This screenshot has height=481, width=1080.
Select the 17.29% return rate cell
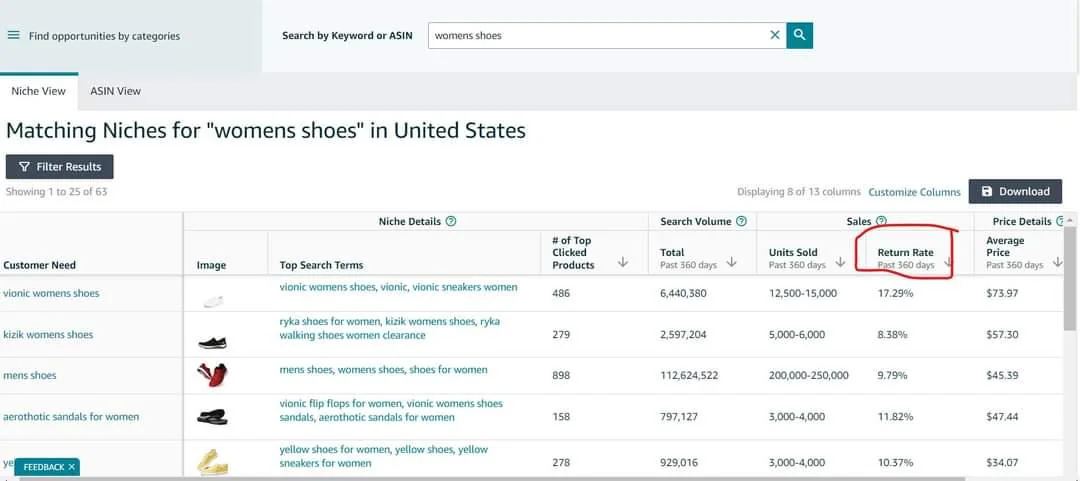[x=895, y=293]
